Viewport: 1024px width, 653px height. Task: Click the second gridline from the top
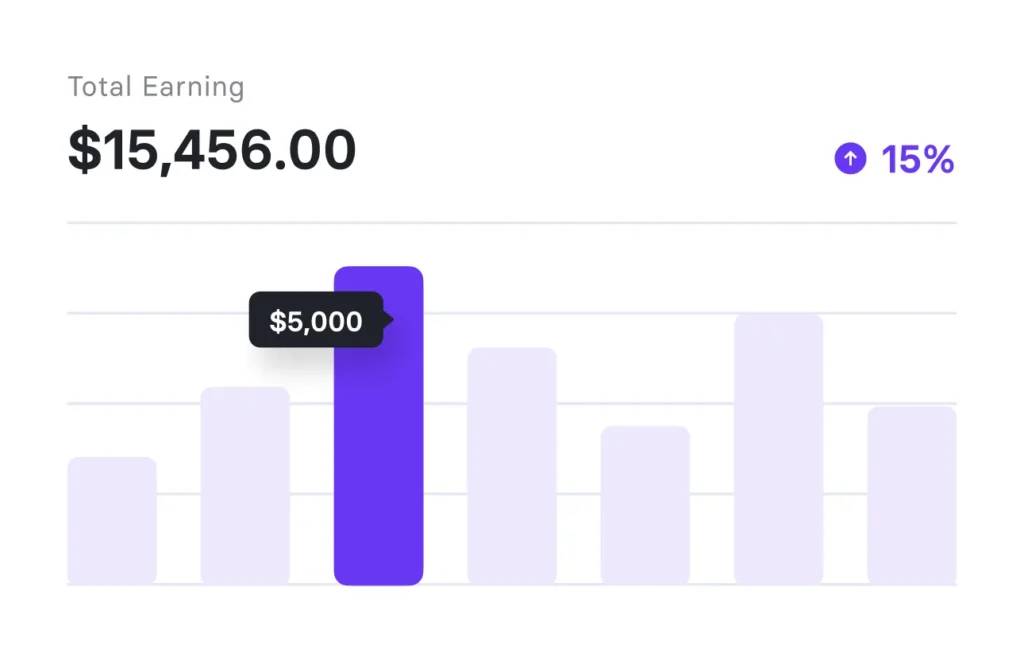point(600,313)
